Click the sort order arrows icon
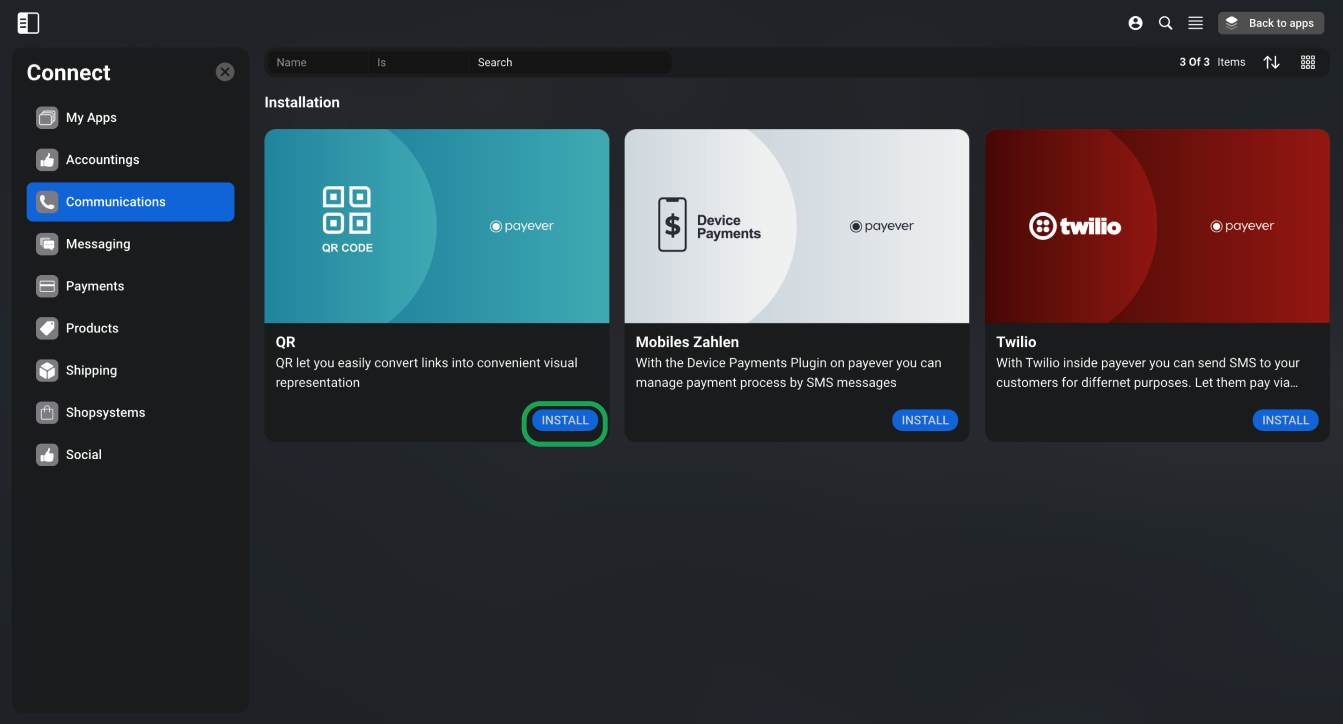This screenshot has width=1343, height=724. 1271,62
